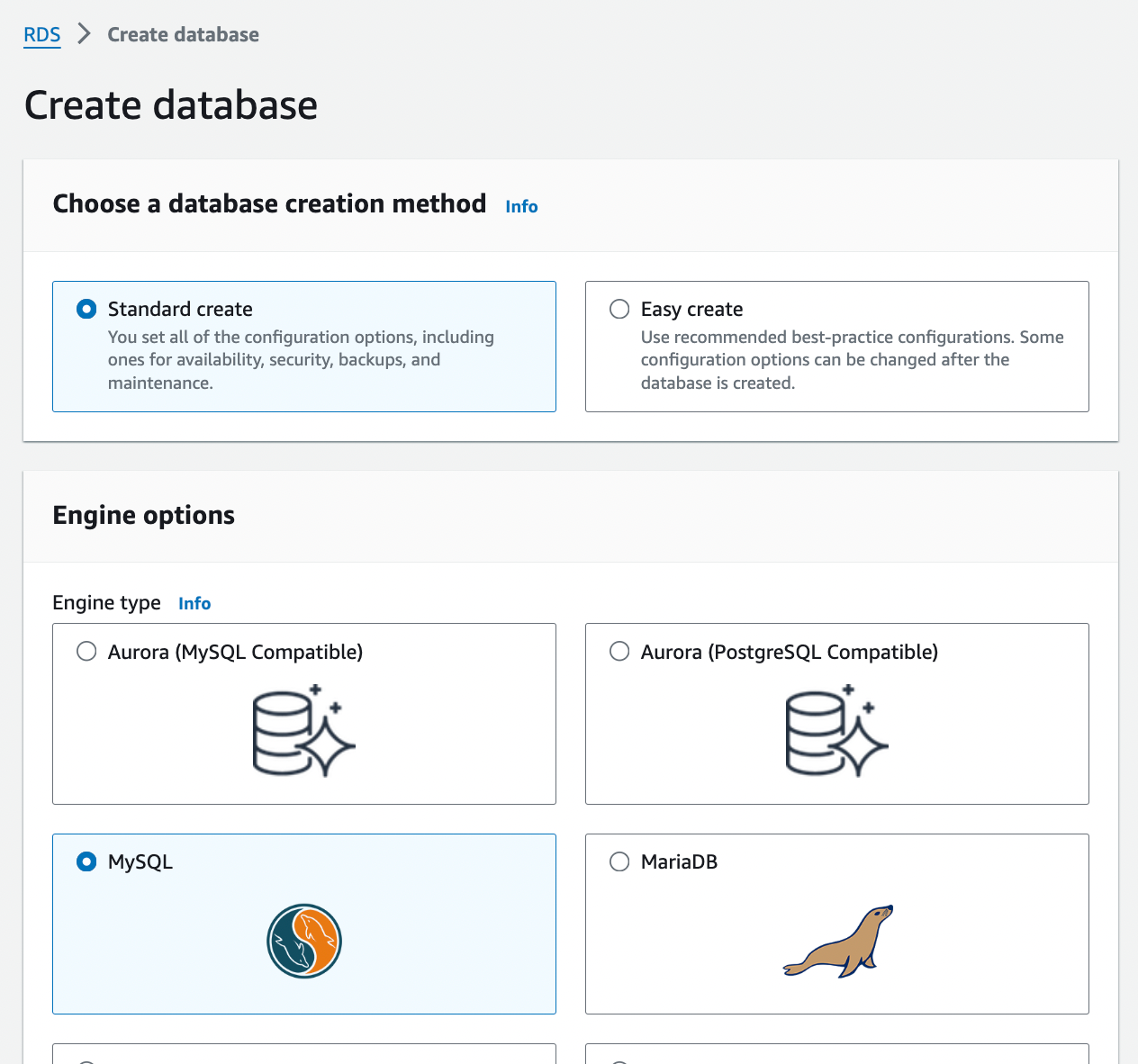Viewport: 1138px width, 1064px height.
Task: Open Info link next to Engine type
Action: point(194,603)
